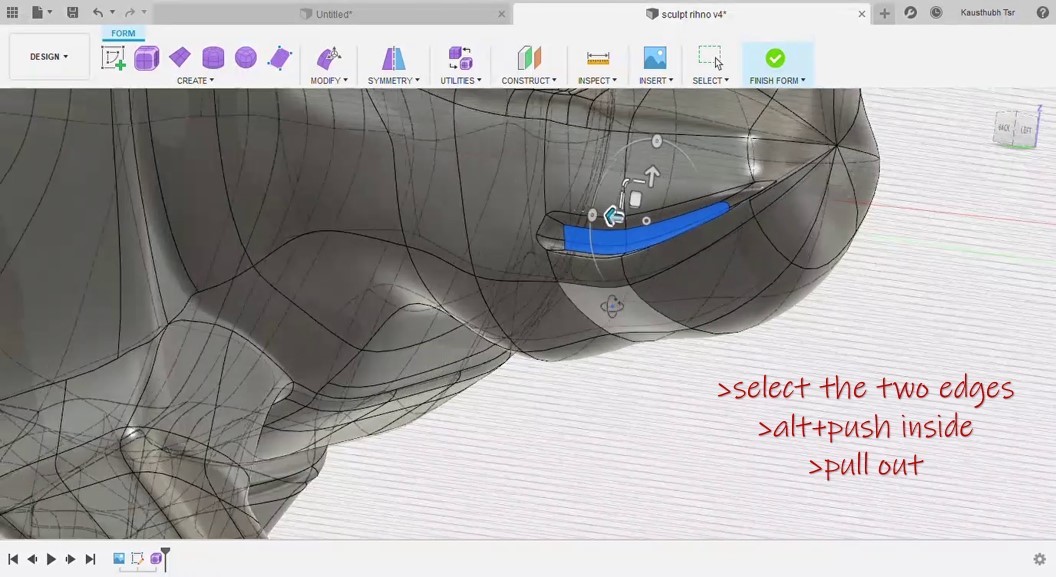Expand the FINISH FORM dropdown
This screenshot has width=1056, height=577.
click(778, 81)
